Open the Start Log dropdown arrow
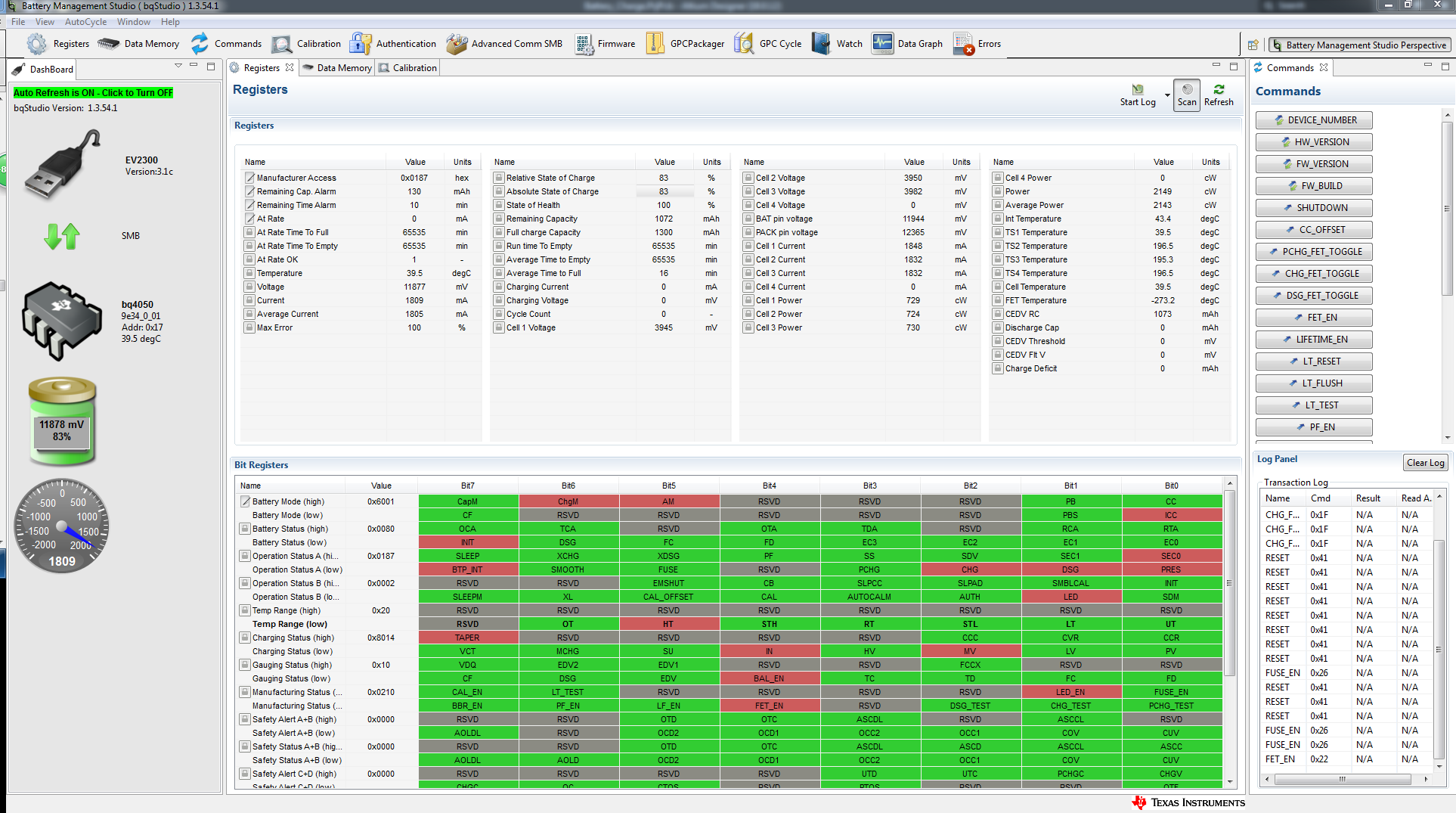The height and width of the screenshot is (813, 1456). point(1167,96)
